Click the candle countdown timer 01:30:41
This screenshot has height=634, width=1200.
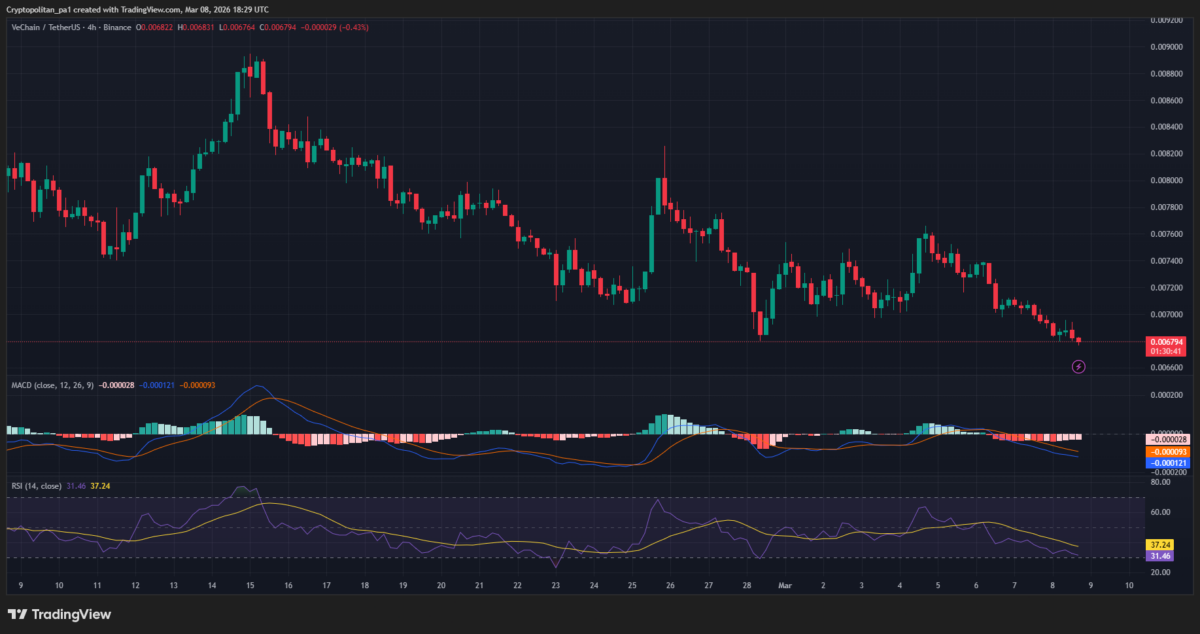pyautogui.click(x=1165, y=352)
